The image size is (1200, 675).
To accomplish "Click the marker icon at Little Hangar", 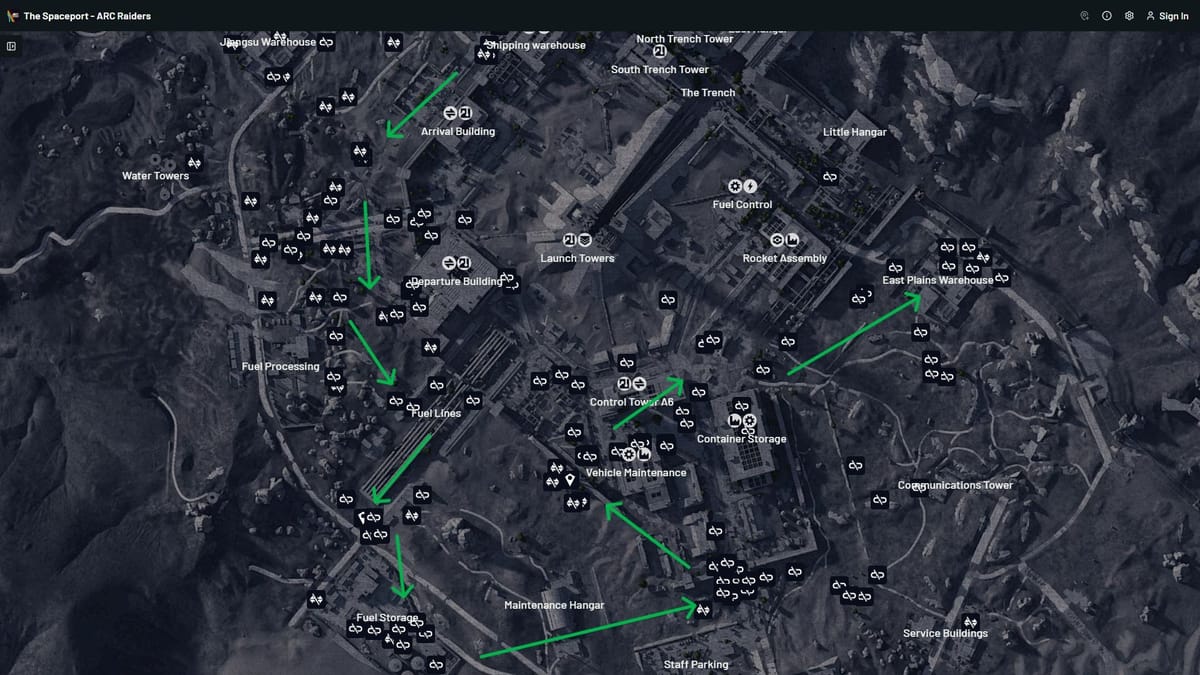I will click(x=829, y=177).
